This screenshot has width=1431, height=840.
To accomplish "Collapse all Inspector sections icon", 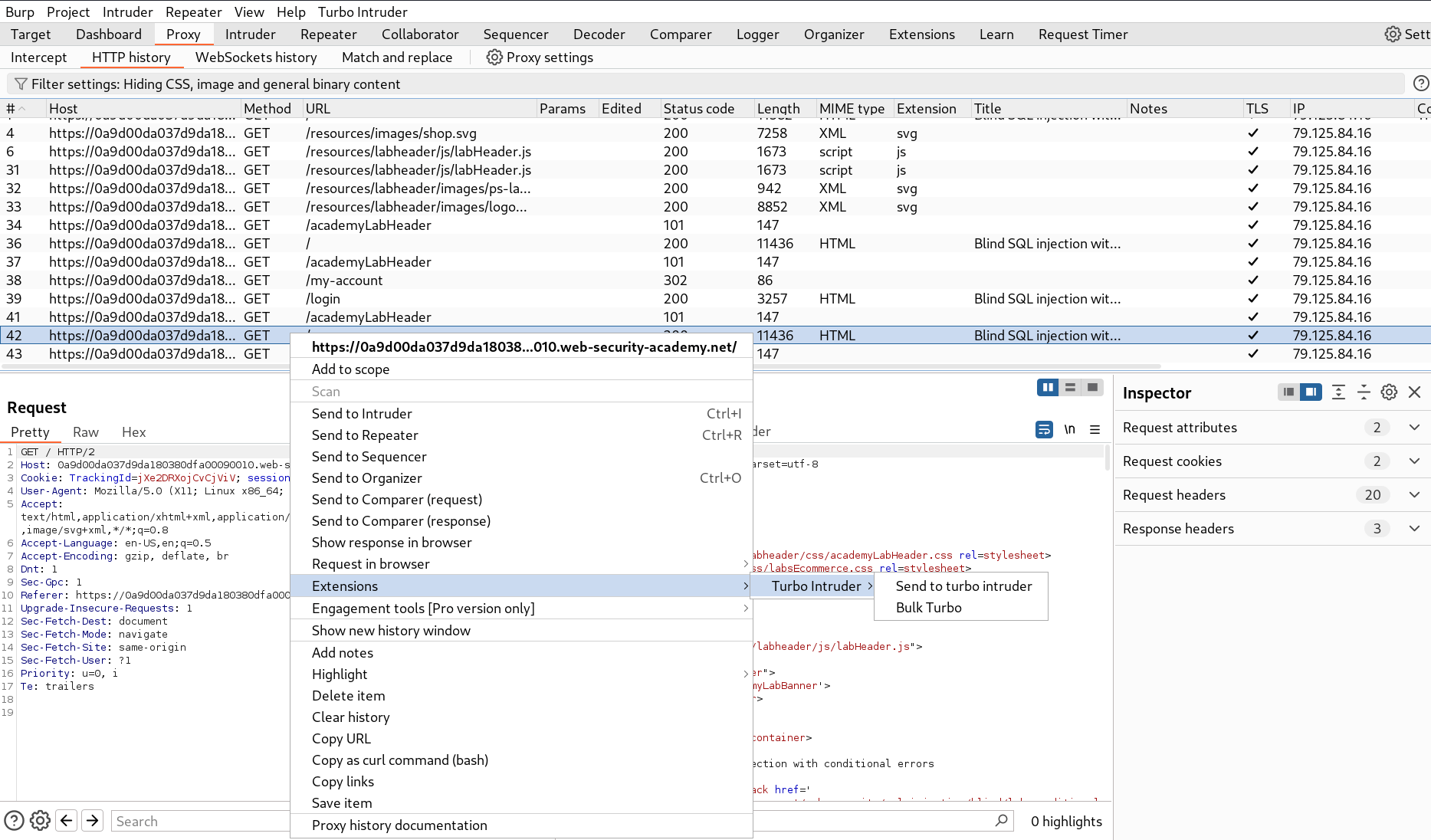I will click(x=1364, y=392).
